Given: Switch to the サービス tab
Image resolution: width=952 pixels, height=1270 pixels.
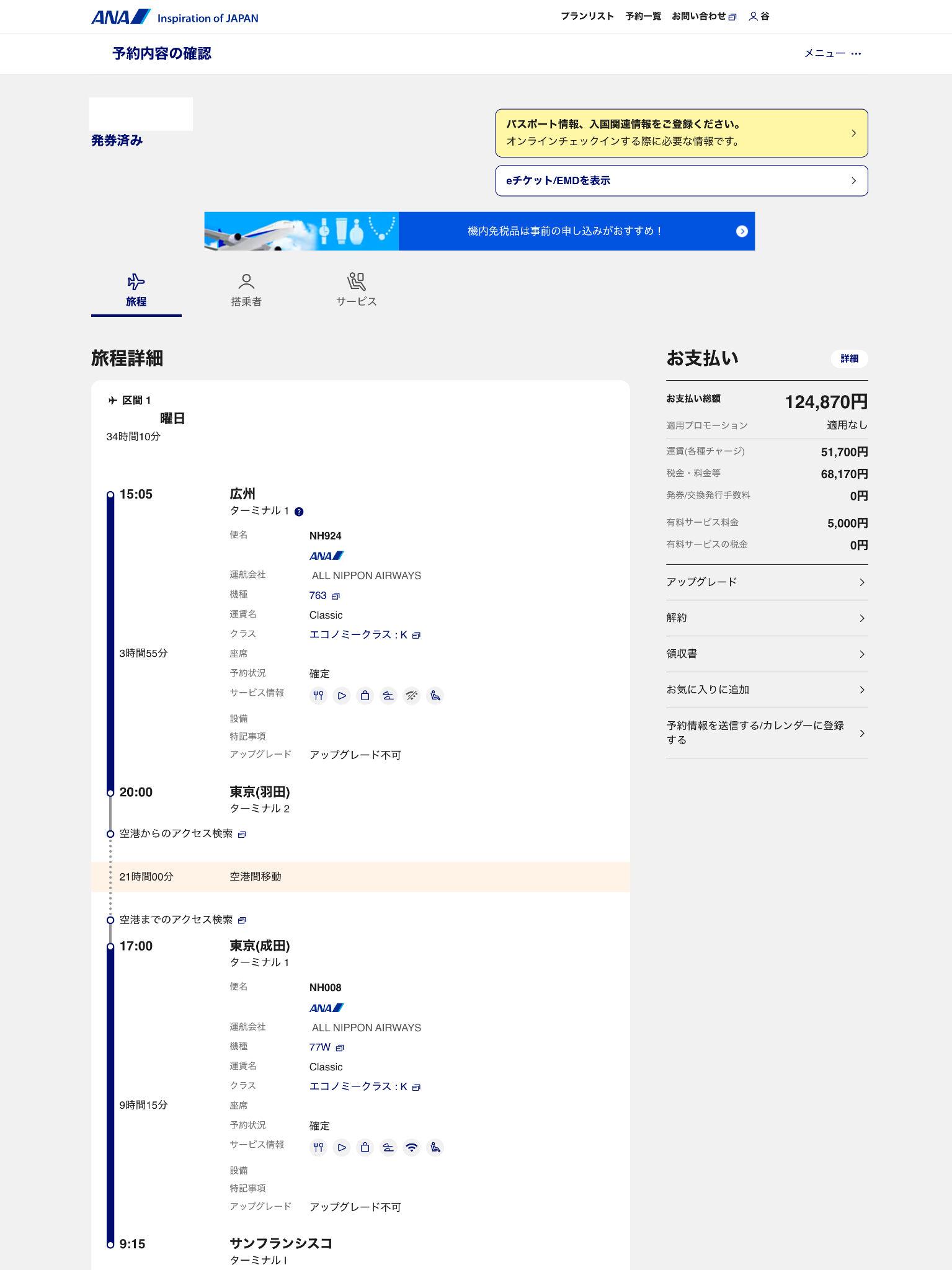Looking at the screenshot, I should [356, 290].
